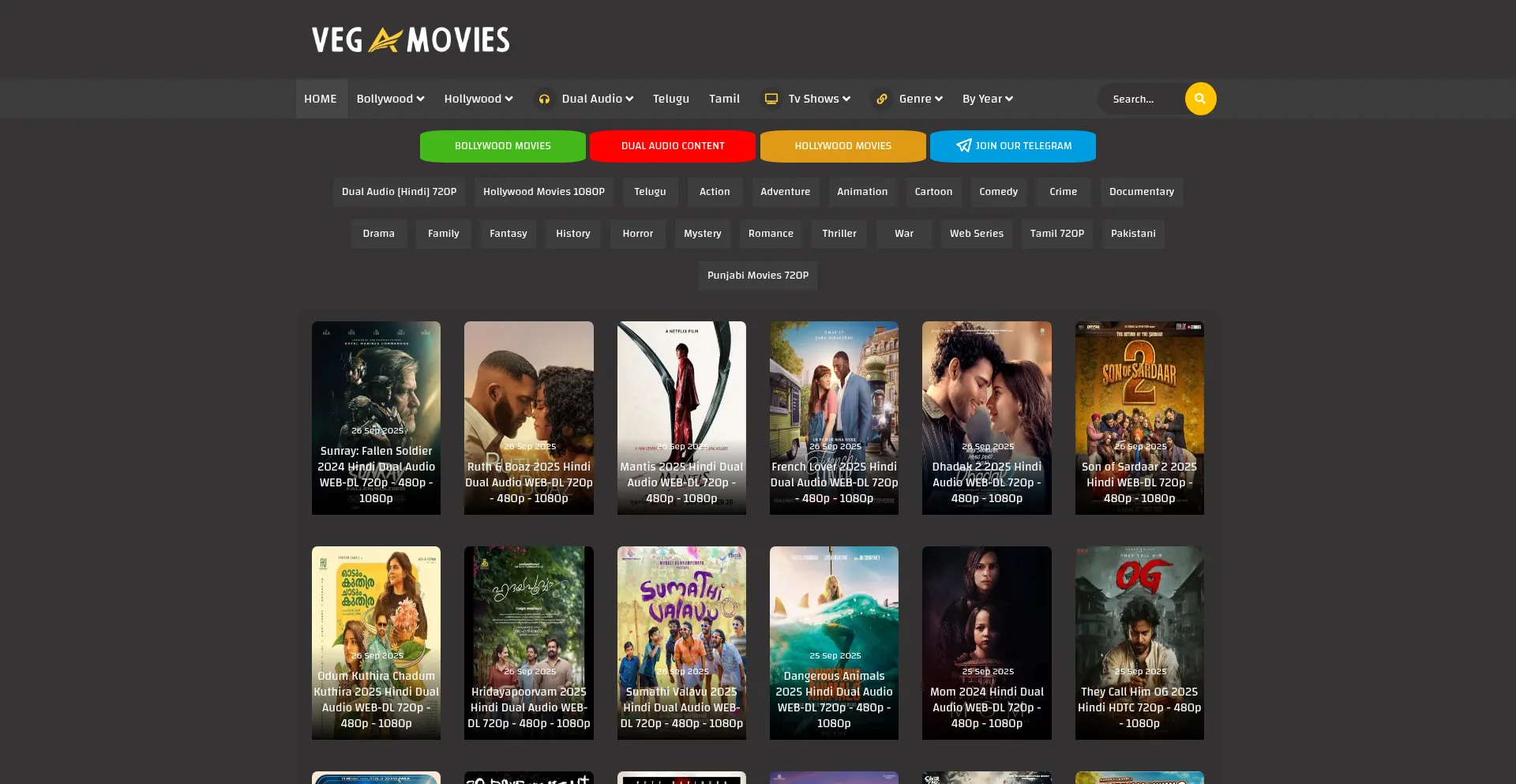
Task: Click the blue JOIN OUR TELEGRAM button
Action: tap(1013, 146)
